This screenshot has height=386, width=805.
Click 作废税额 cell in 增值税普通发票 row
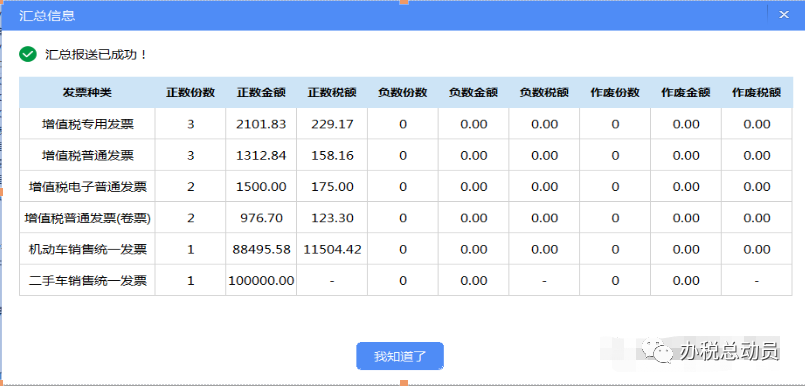tap(757, 156)
